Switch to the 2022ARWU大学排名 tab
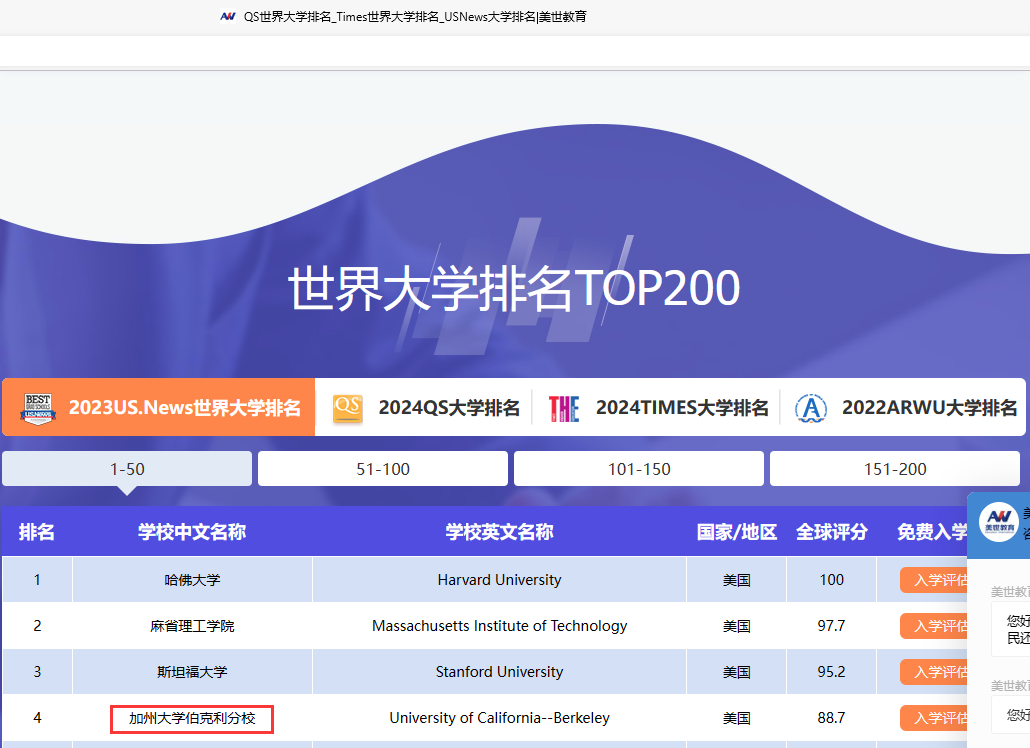Image resolution: width=1030 pixels, height=748 pixels. point(903,407)
